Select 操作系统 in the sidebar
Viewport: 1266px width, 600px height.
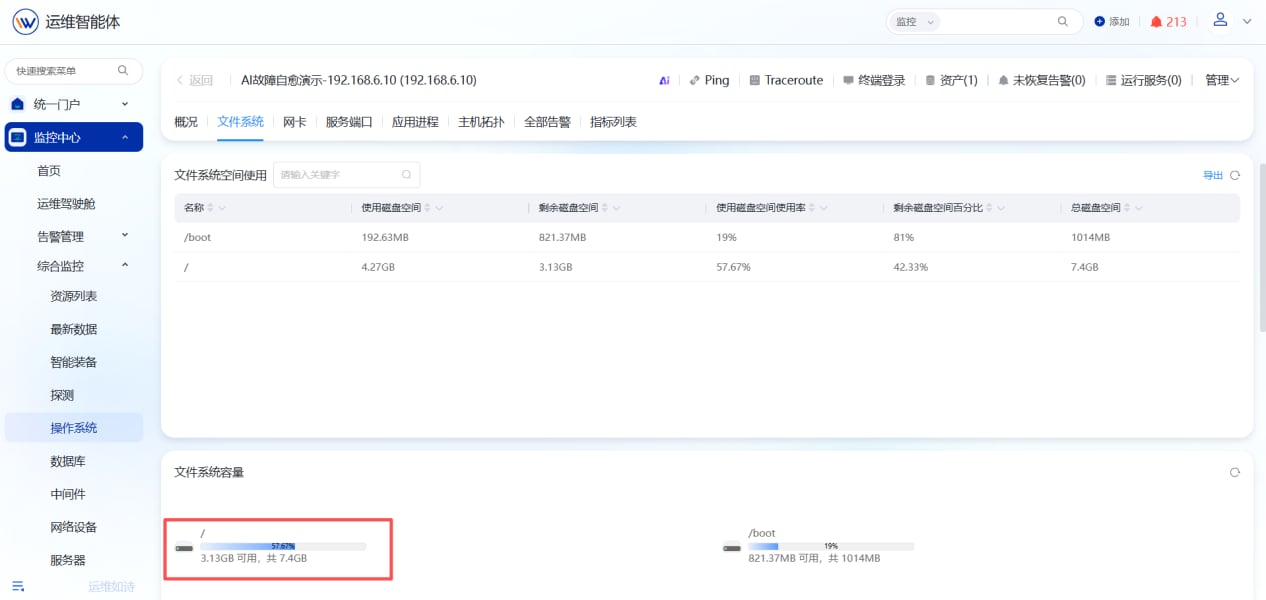click(74, 428)
